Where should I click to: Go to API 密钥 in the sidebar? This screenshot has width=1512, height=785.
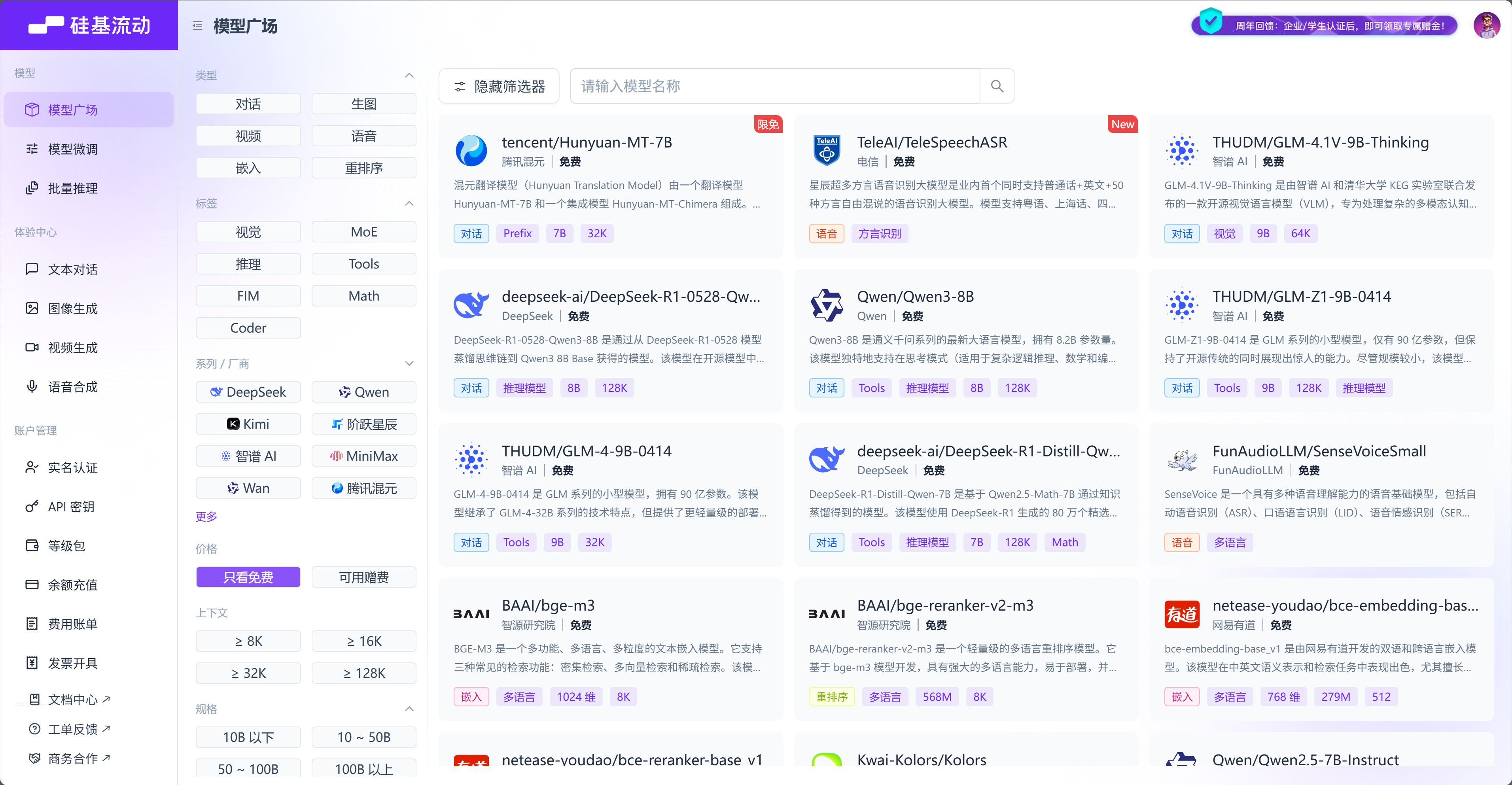[x=71, y=506]
